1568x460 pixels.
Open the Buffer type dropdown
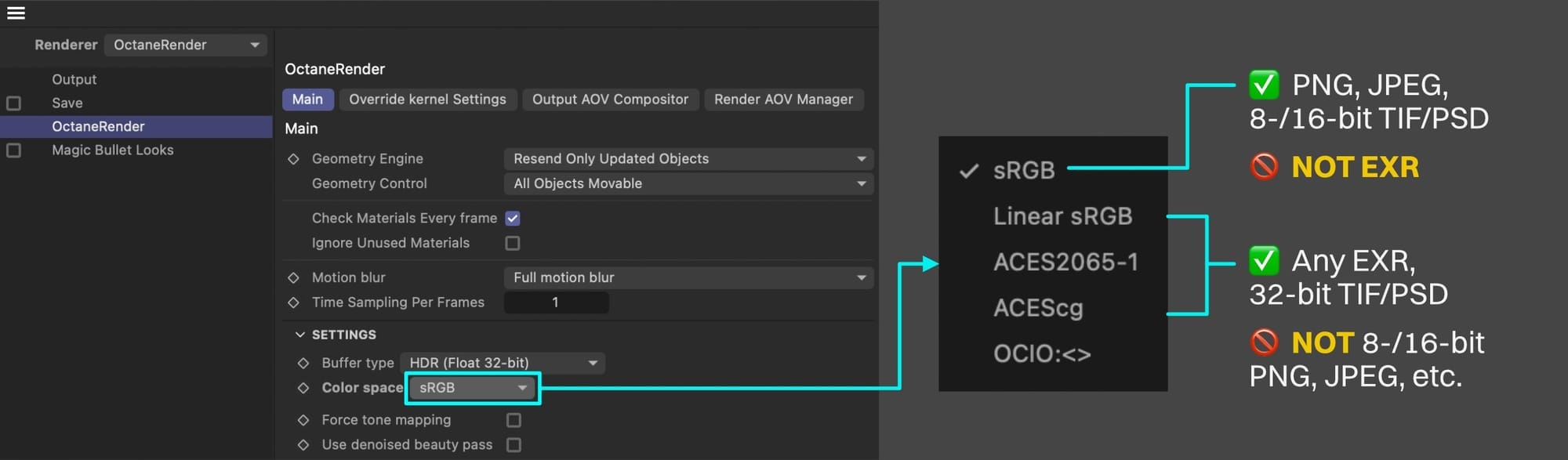point(503,363)
